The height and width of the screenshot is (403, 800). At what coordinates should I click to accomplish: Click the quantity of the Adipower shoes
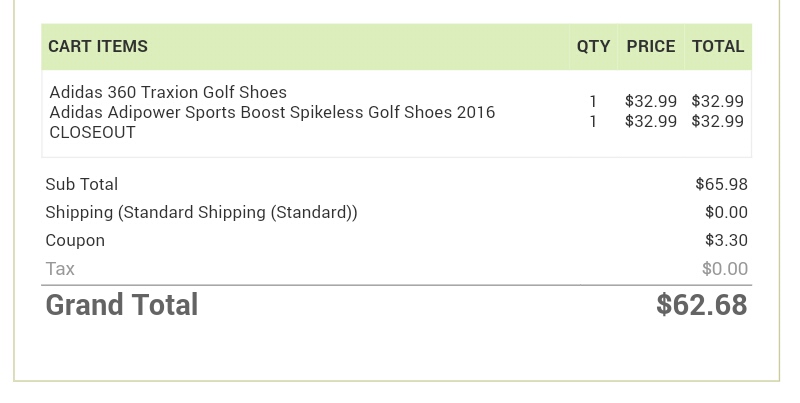tap(593, 121)
